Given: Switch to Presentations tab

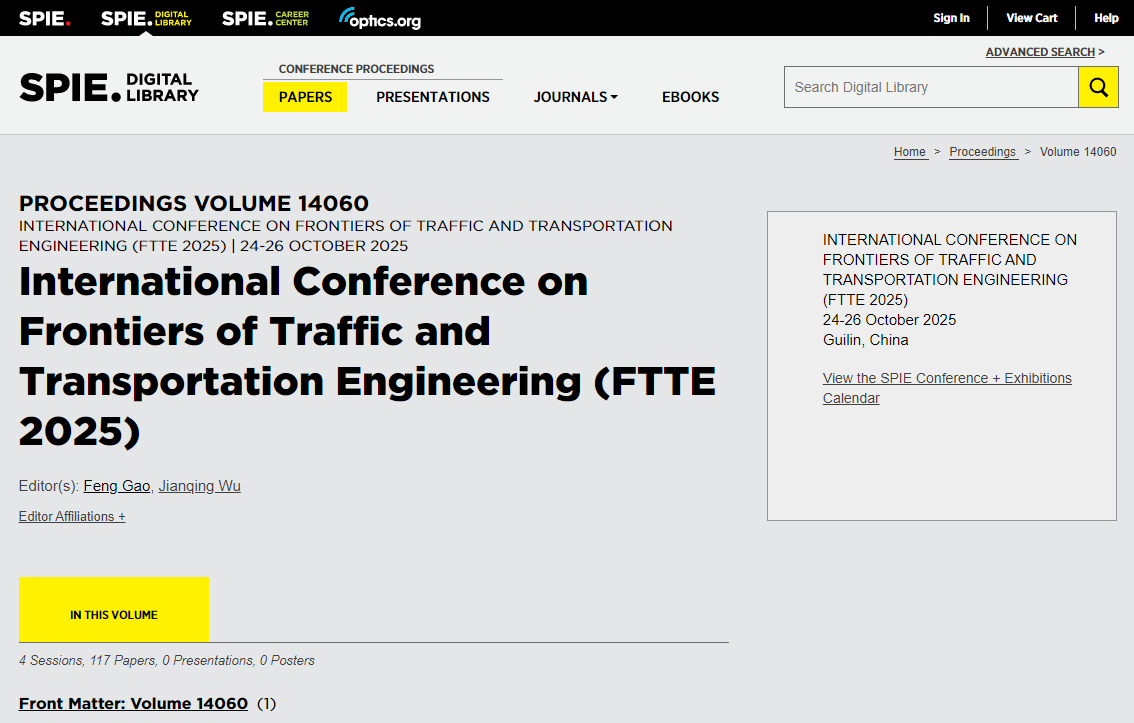Looking at the screenshot, I should [433, 97].
